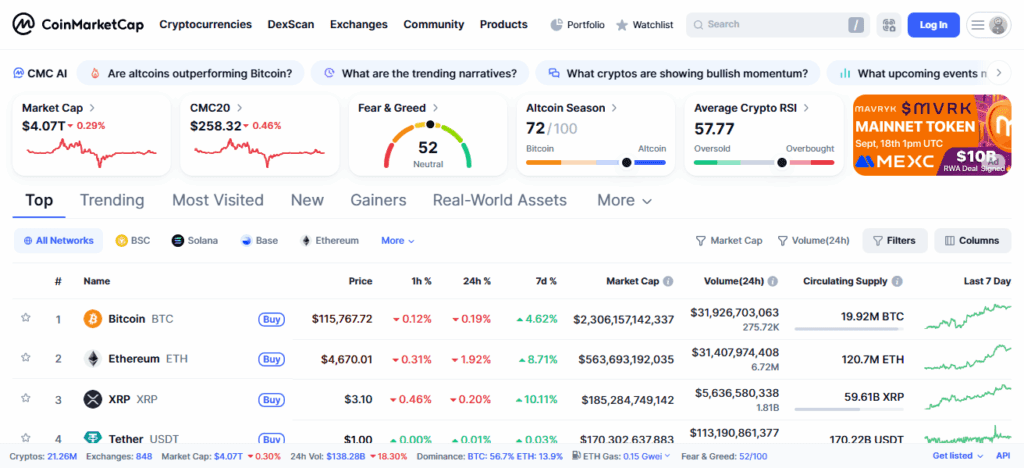The height and width of the screenshot is (468, 1024).
Task: Open the Filters button
Action: pyautogui.click(x=894, y=240)
